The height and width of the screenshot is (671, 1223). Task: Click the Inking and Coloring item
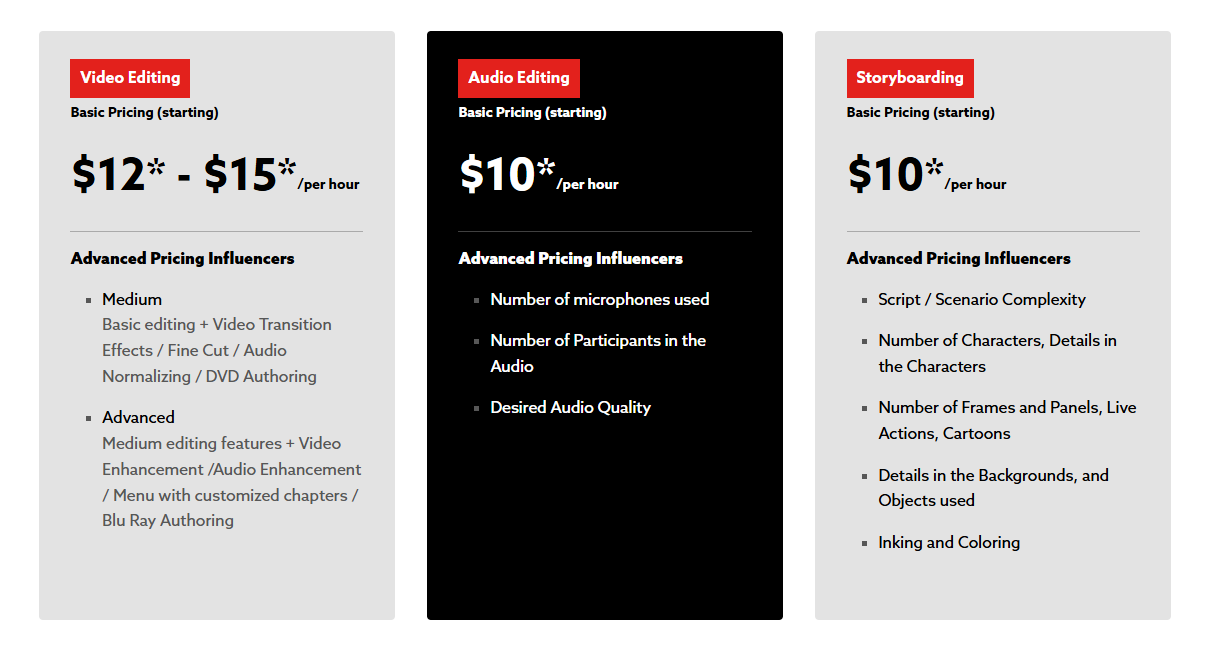click(x=949, y=542)
